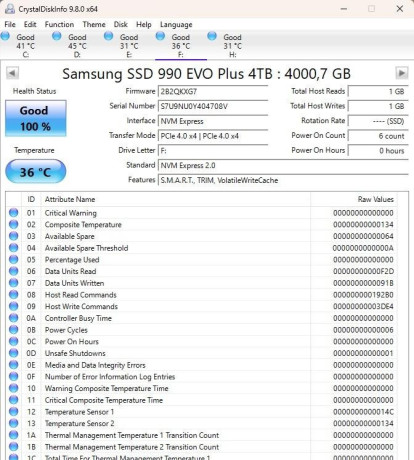Click the ID column header
Viewport: 414px width, 460px height.
pyautogui.click(x=31, y=199)
